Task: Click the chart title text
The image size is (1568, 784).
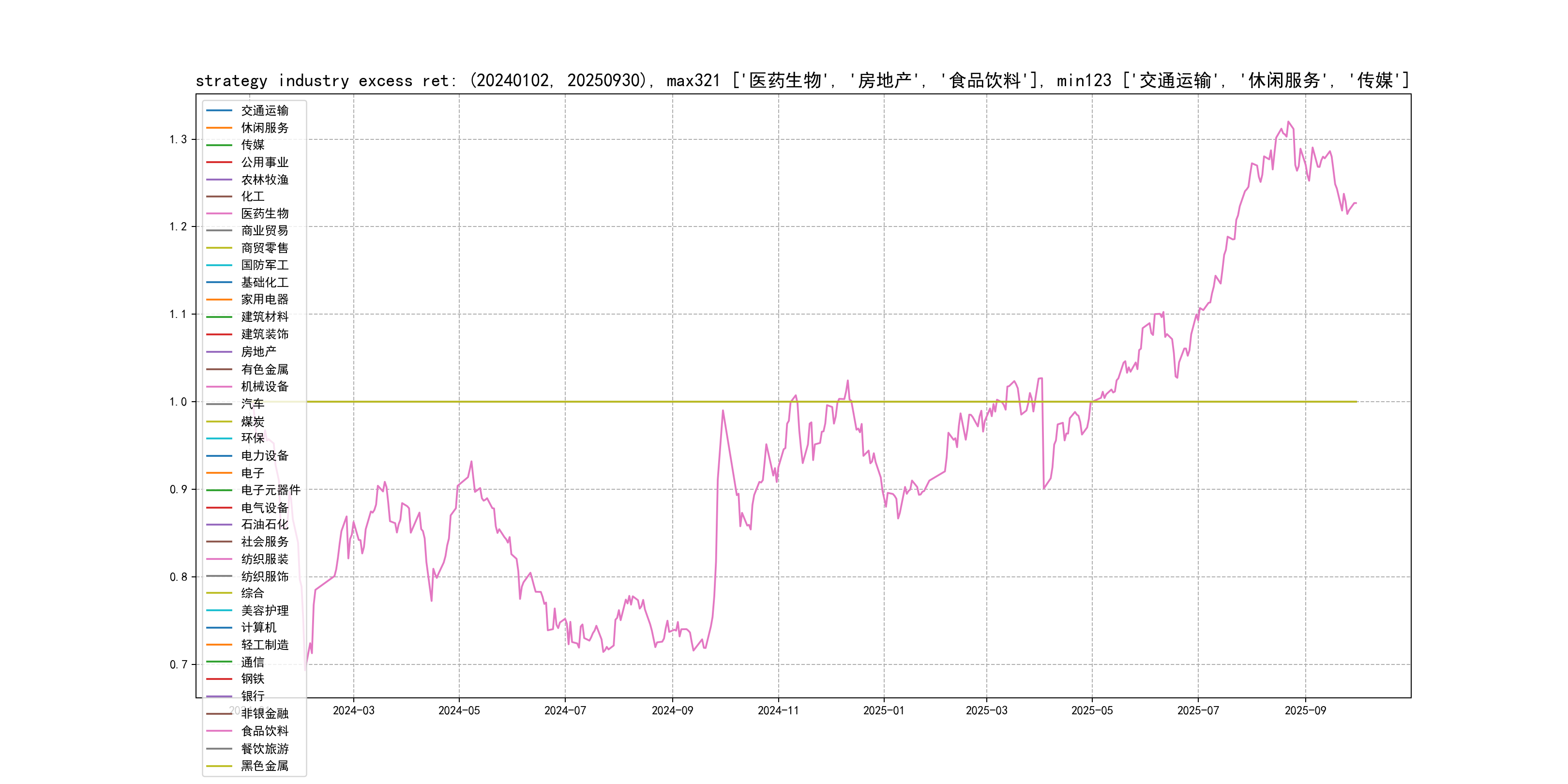Action: pyautogui.click(x=802, y=80)
